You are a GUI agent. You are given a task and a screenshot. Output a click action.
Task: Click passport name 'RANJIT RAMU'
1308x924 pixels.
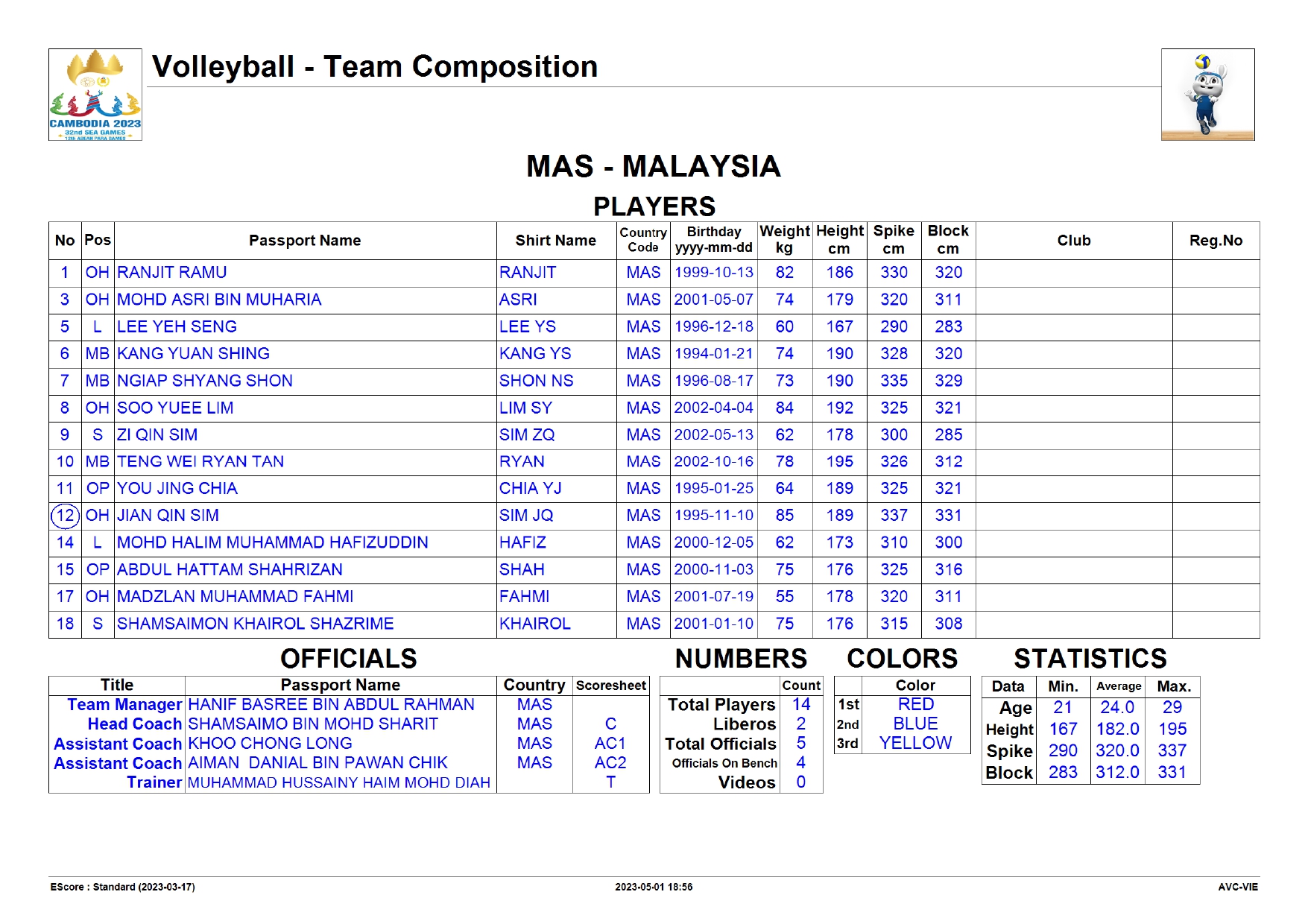tap(172, 273)
